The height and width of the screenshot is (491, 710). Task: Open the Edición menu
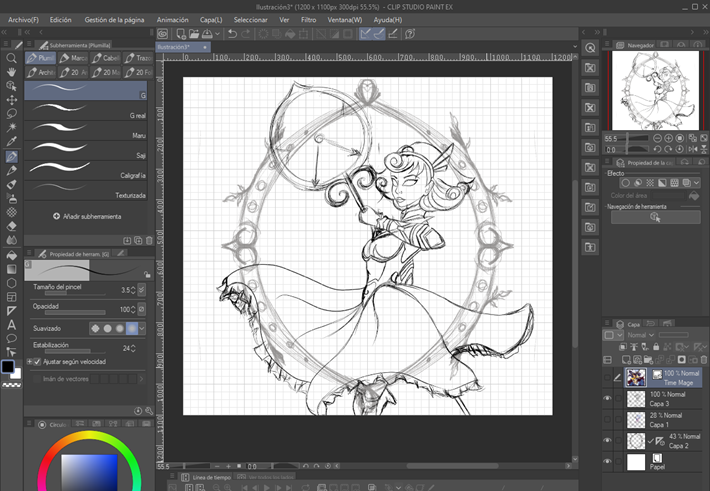point(61,19)
